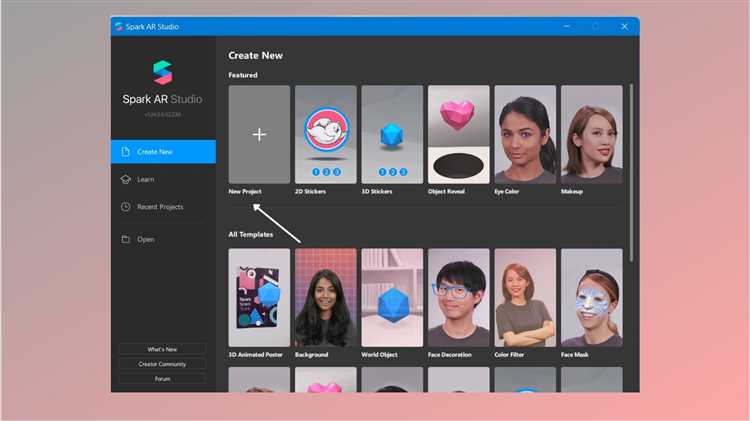
Task: Click the Open folder icon
Action: [125, 239]
